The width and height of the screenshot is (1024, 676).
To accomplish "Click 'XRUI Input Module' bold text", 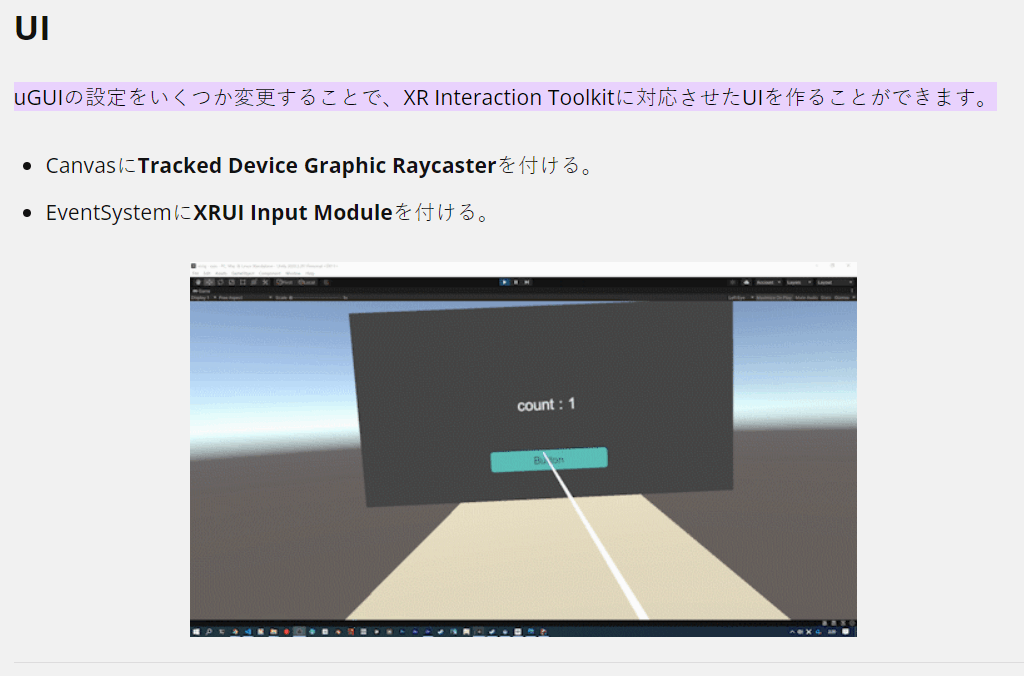I will click(x=293, y=212).
